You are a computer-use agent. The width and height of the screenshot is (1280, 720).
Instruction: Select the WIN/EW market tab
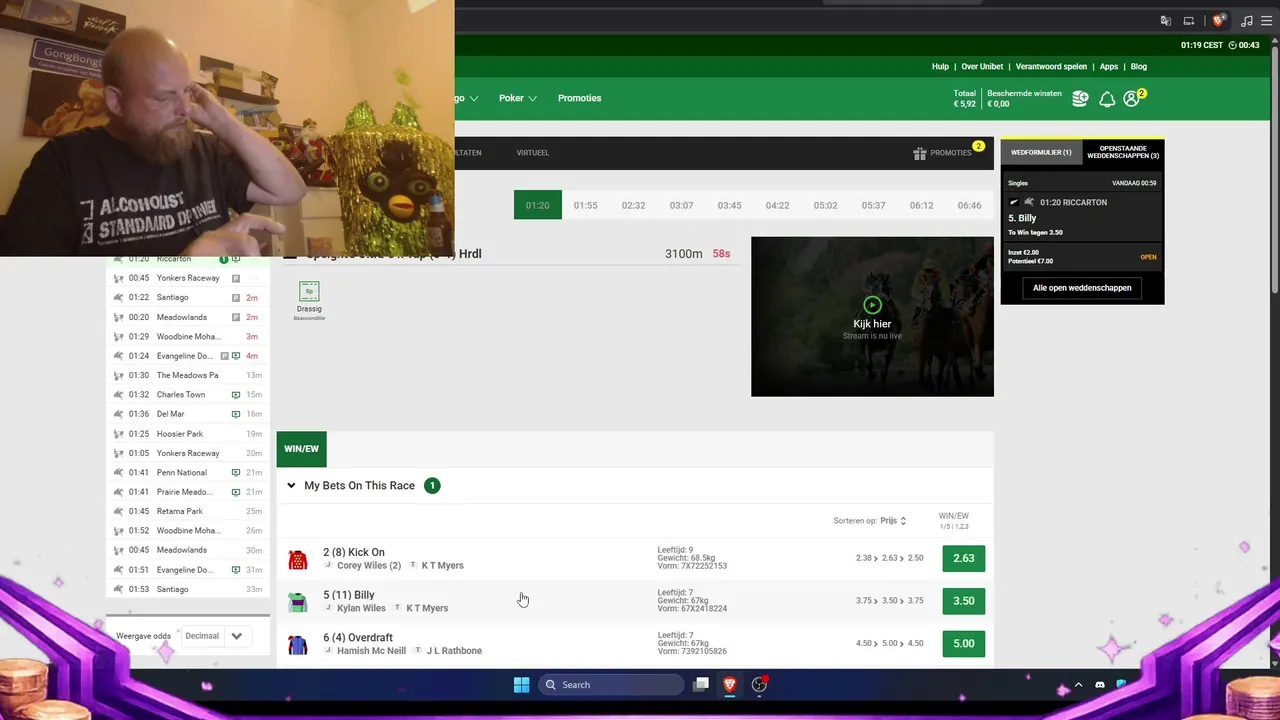coord(301,449)
